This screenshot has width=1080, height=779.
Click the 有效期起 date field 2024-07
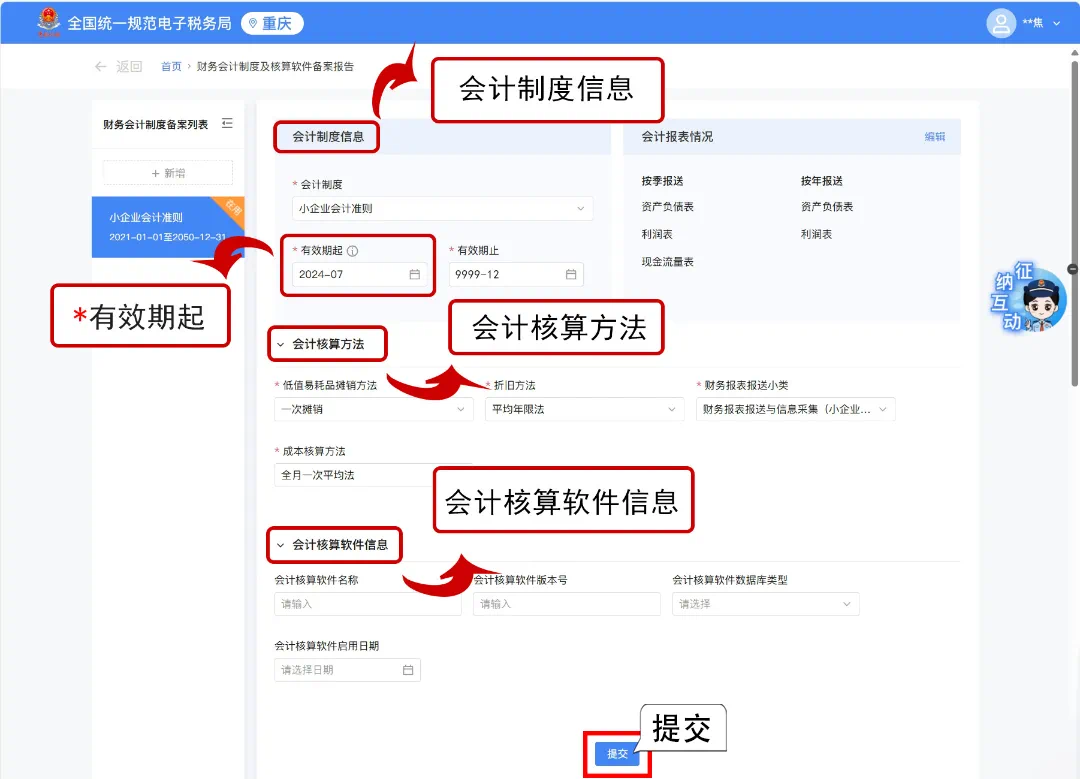point(358,274)
